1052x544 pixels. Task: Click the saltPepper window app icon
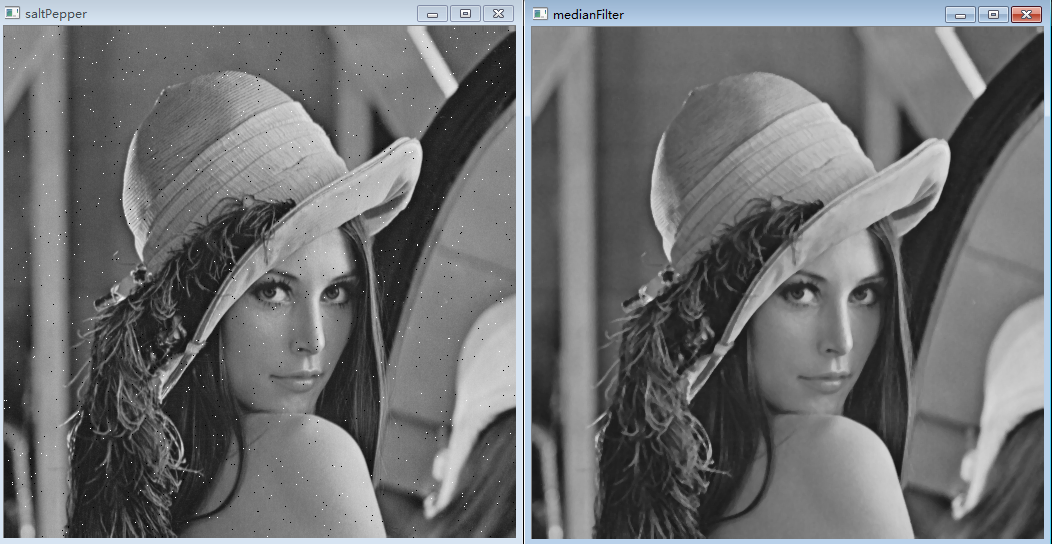tap(12, 13)
